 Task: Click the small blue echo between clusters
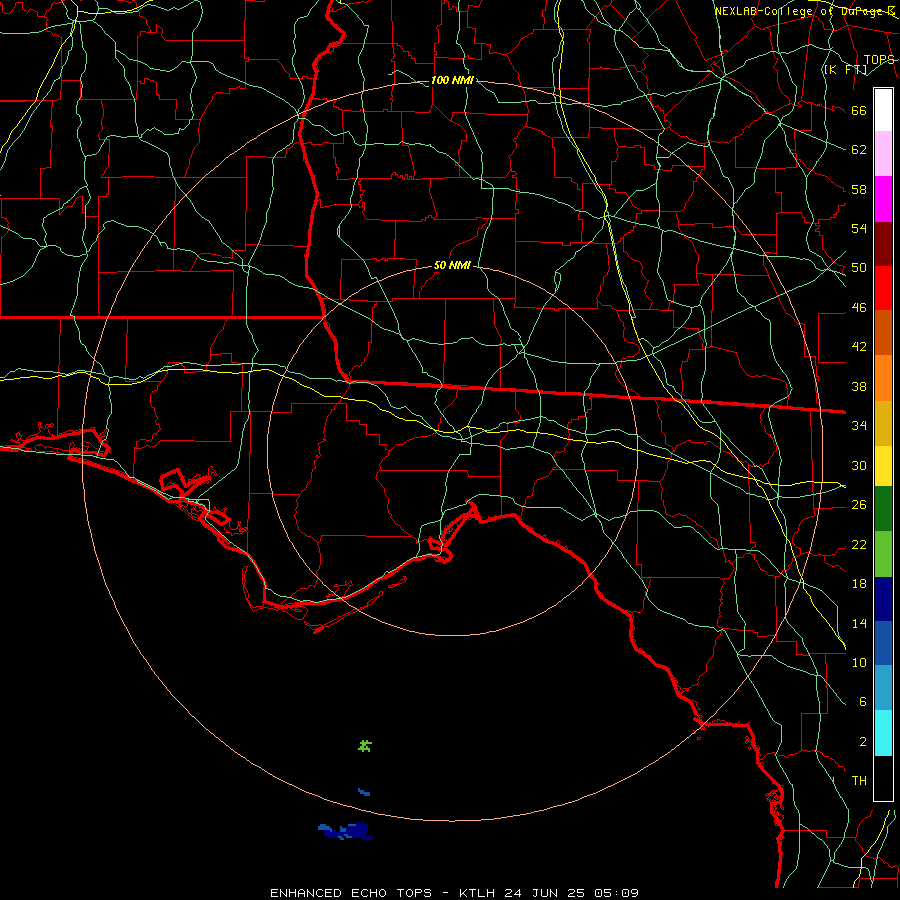(x=364, y=792)
